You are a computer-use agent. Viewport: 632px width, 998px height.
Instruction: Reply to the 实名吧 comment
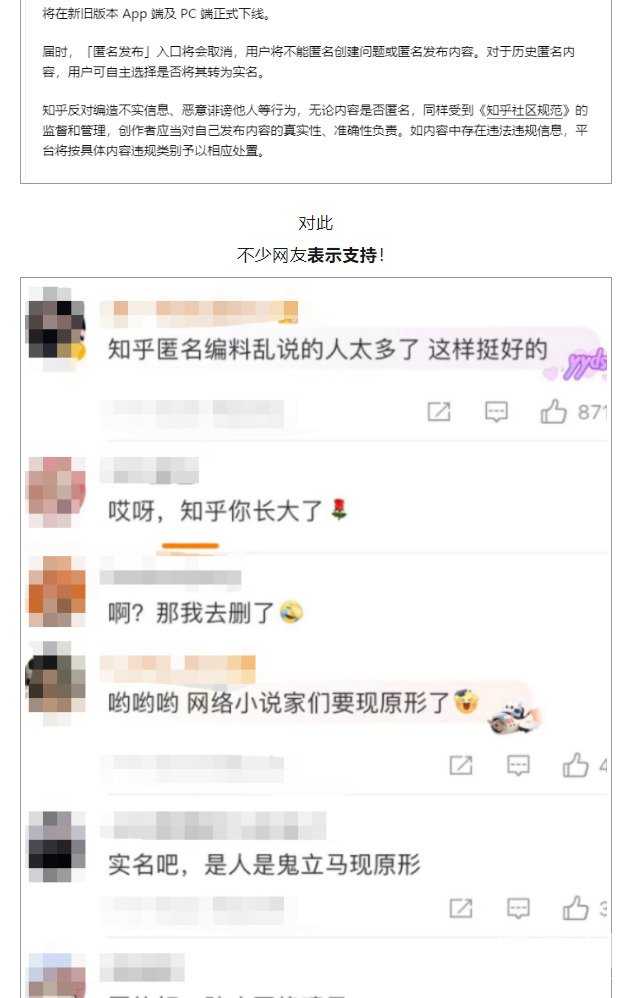[518, 908]
